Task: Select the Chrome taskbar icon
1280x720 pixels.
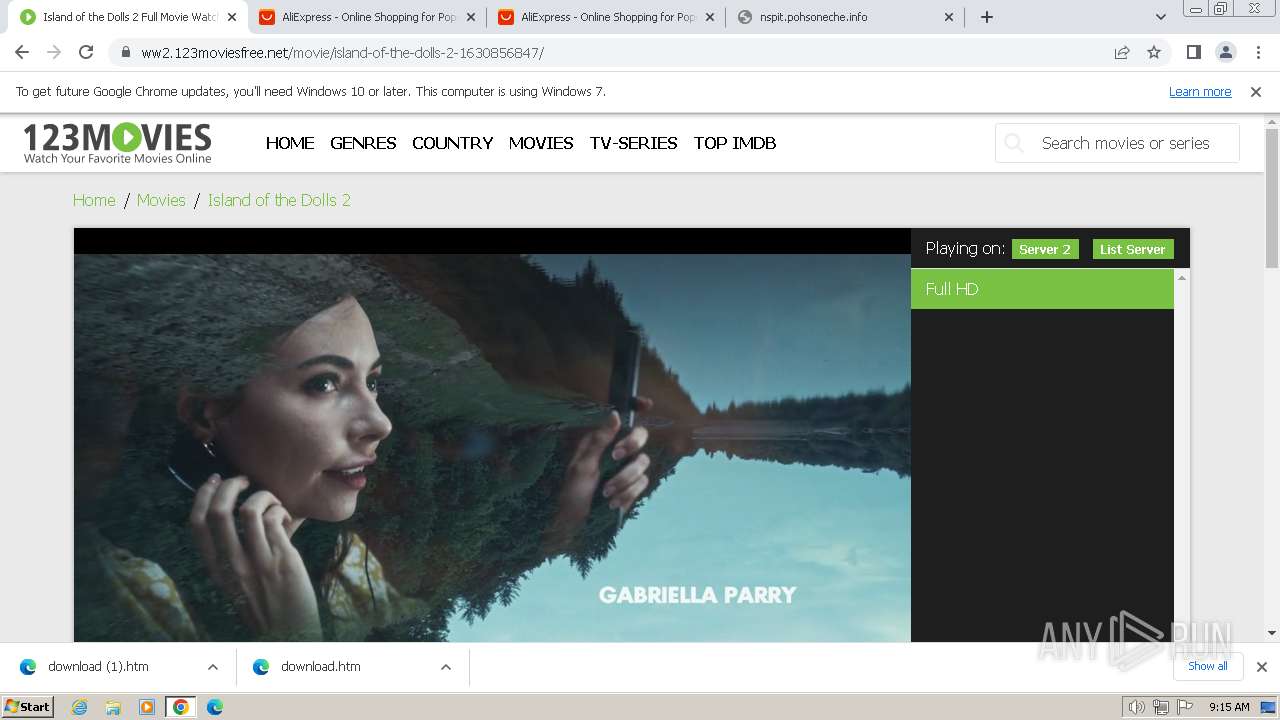Action: pos(181,707)
